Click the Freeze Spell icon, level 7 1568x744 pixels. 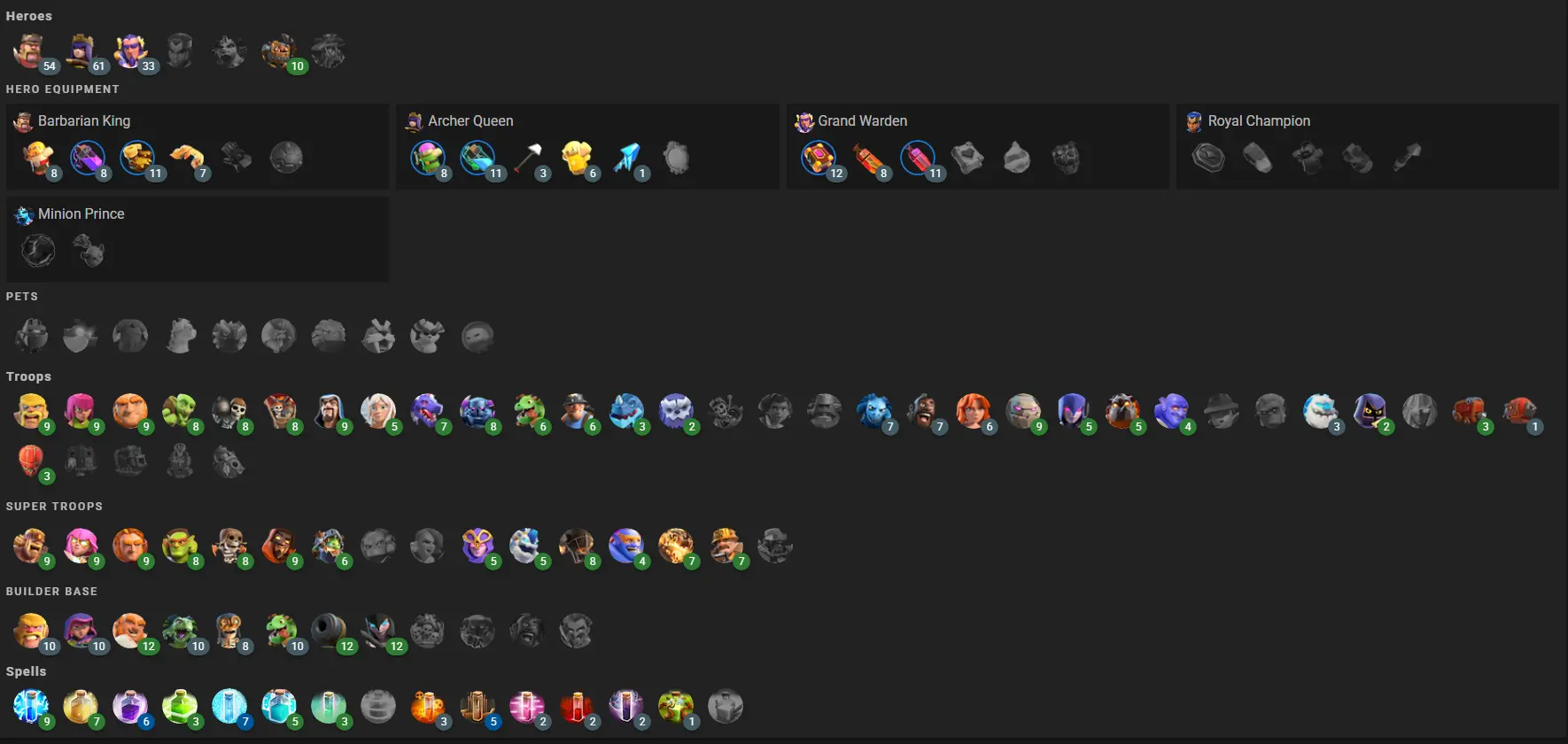(229, 706)
